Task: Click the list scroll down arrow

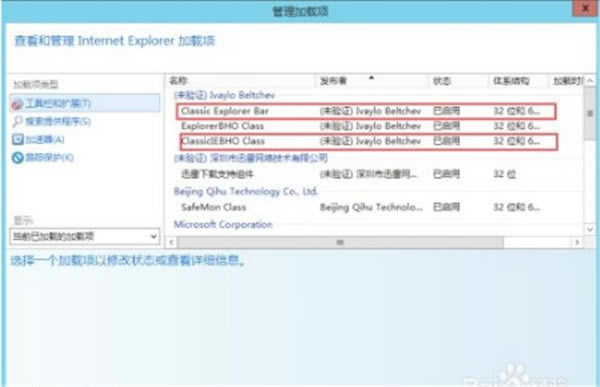Action: (590, 229)
